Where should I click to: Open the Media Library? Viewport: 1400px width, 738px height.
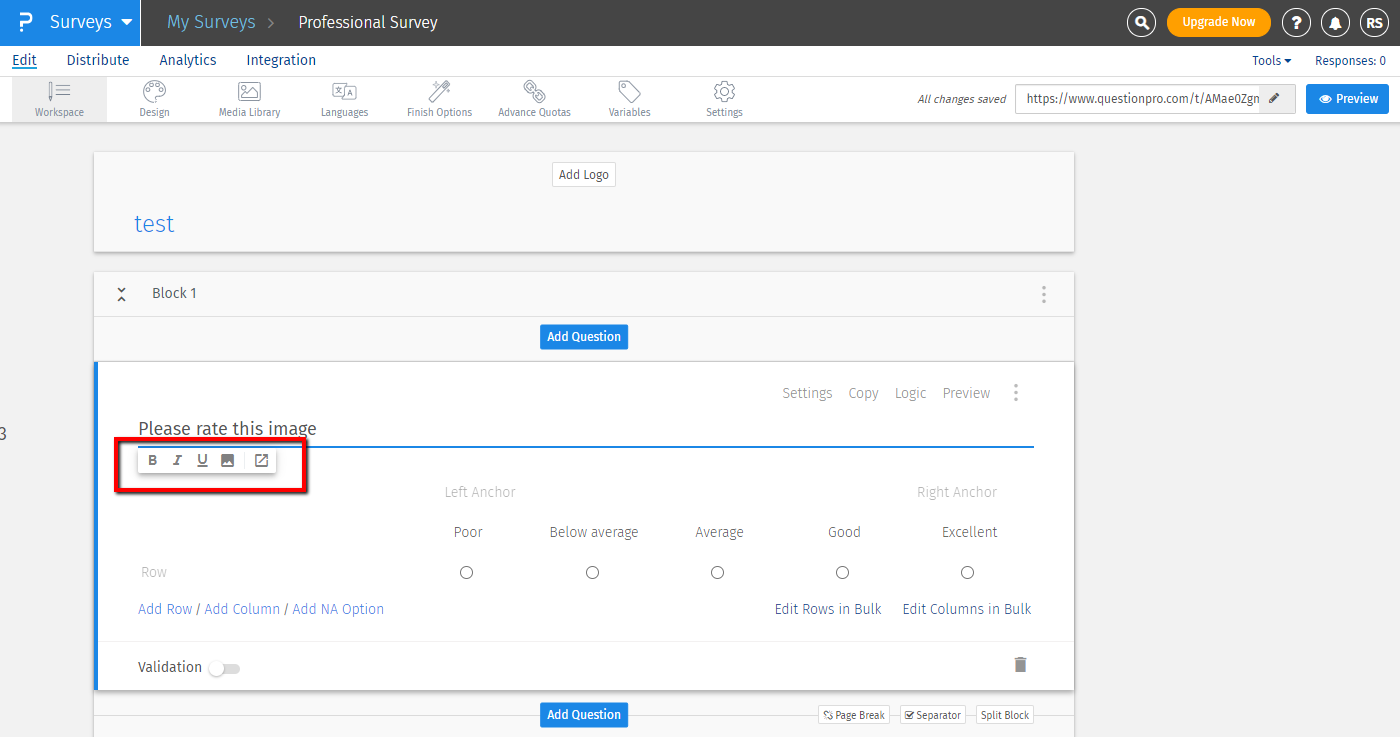click(x=249, y=100)
